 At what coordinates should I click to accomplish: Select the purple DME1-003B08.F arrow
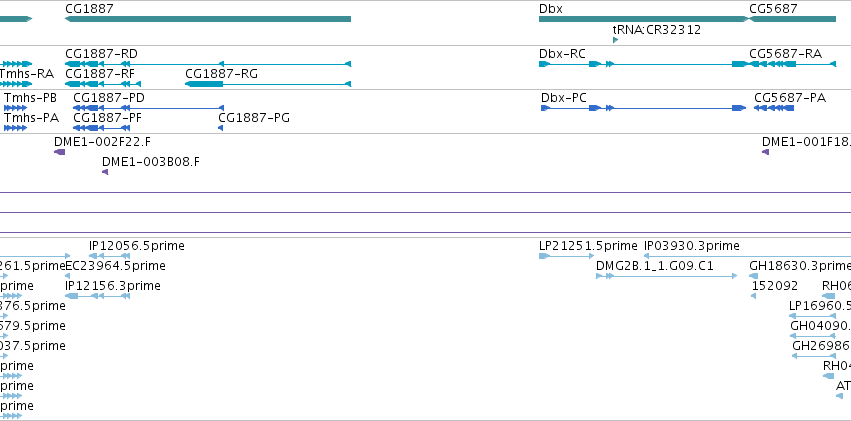pos(105,172)
